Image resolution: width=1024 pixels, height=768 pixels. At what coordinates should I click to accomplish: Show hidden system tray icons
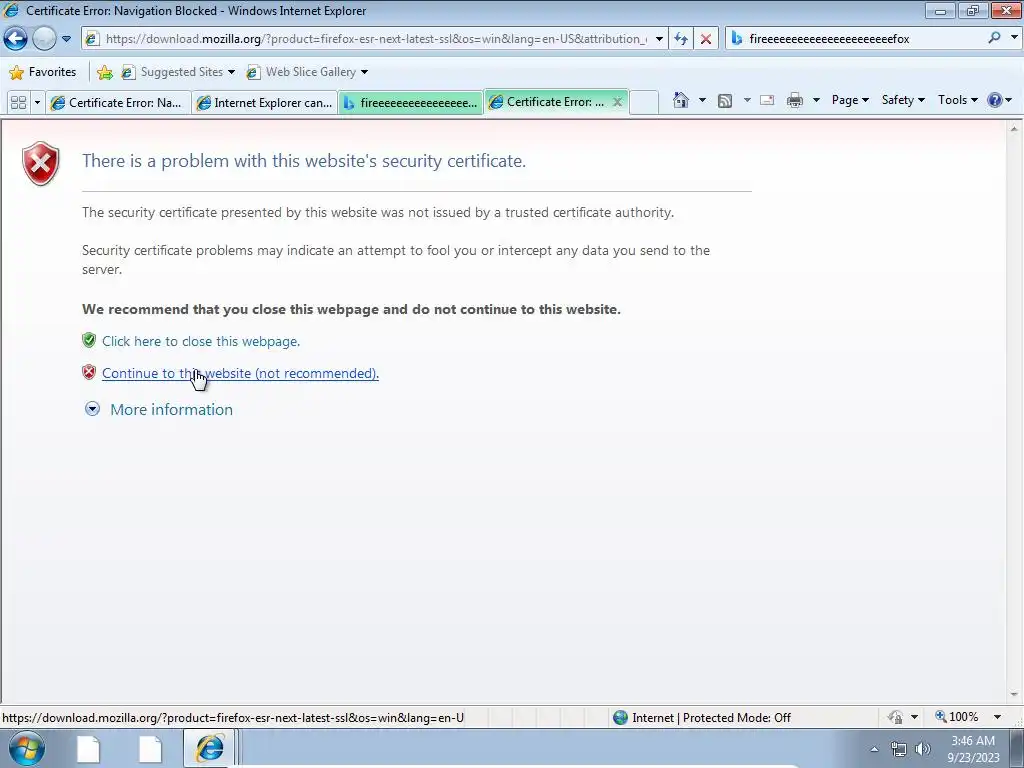tap(874, 749)
